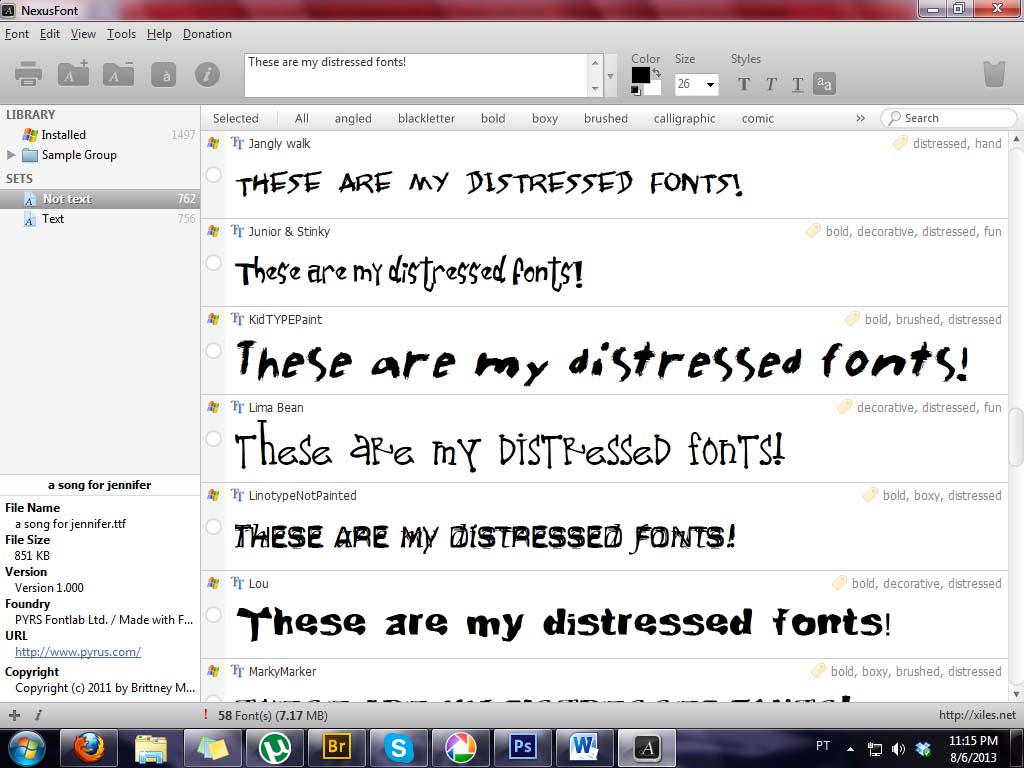Click the Print toolbar icon
Viewport: 1024px width, 768px height.
pos(28,74)
